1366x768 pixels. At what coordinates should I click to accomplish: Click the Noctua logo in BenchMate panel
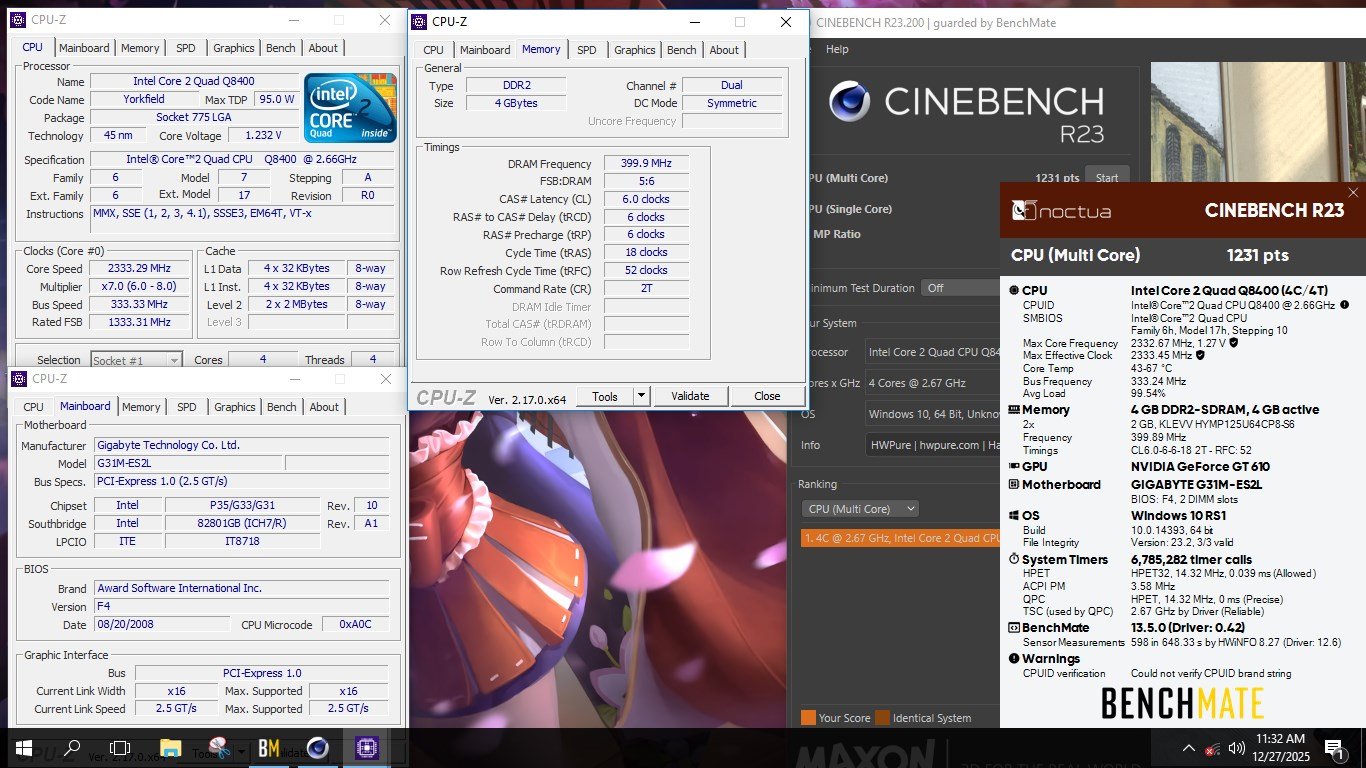[1061, 211]
